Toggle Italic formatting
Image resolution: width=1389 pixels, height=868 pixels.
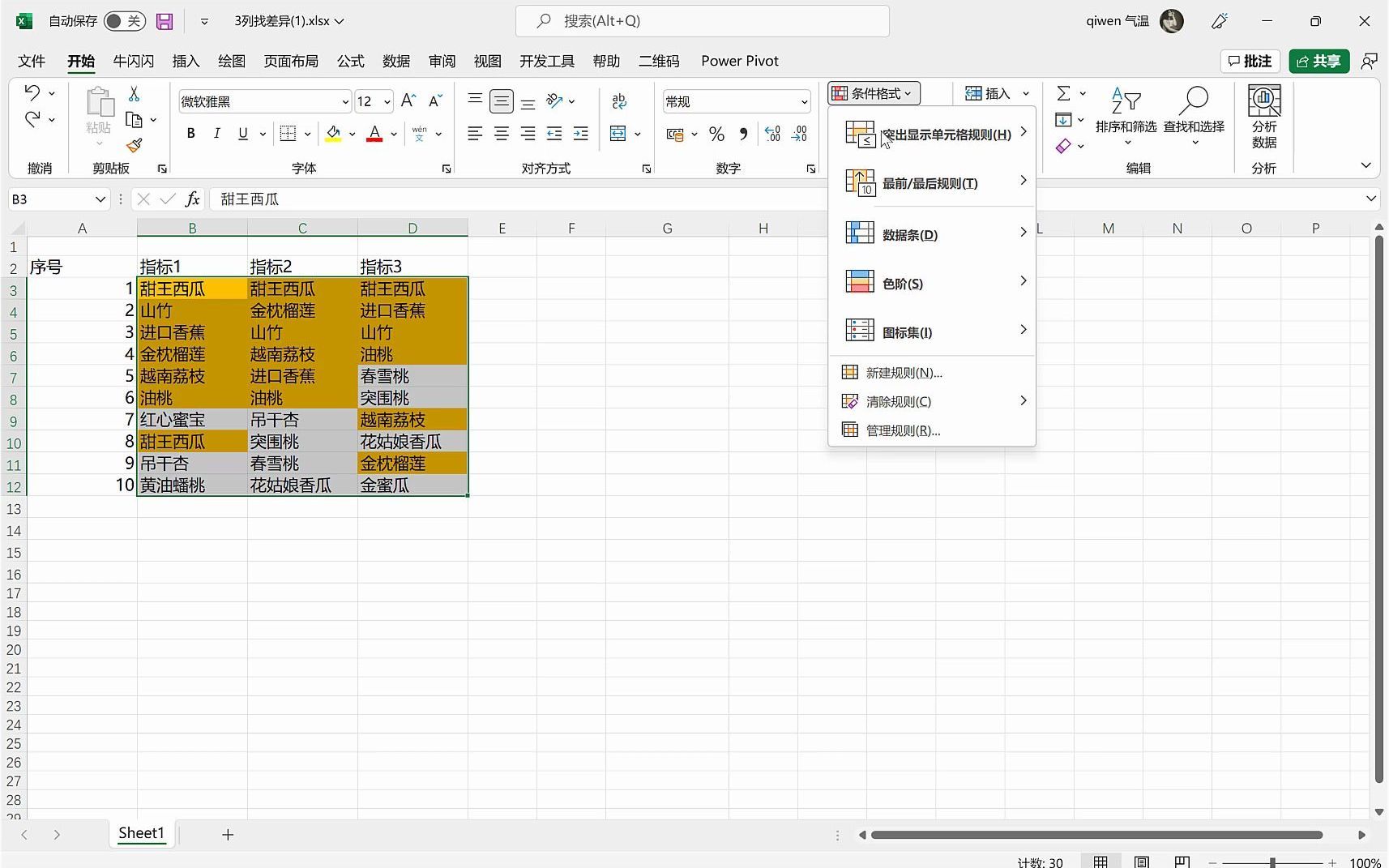[216, 134]
